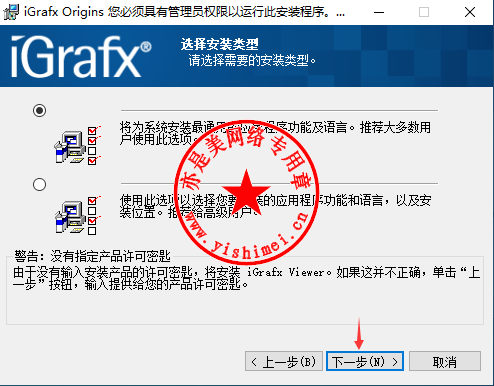Select the typical installation radio button
The height and width of the screenshot is (386, 494).
coord(39,110)
